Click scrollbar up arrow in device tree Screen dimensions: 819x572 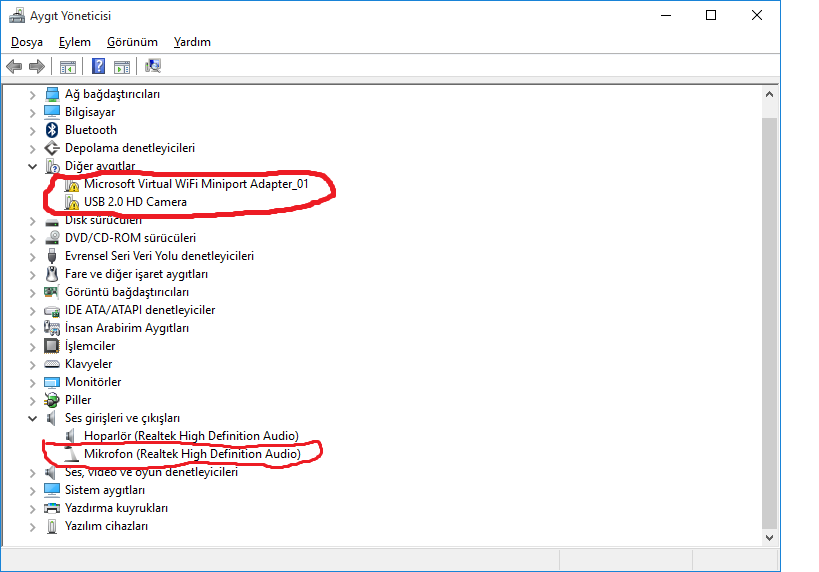coord(769,95)
